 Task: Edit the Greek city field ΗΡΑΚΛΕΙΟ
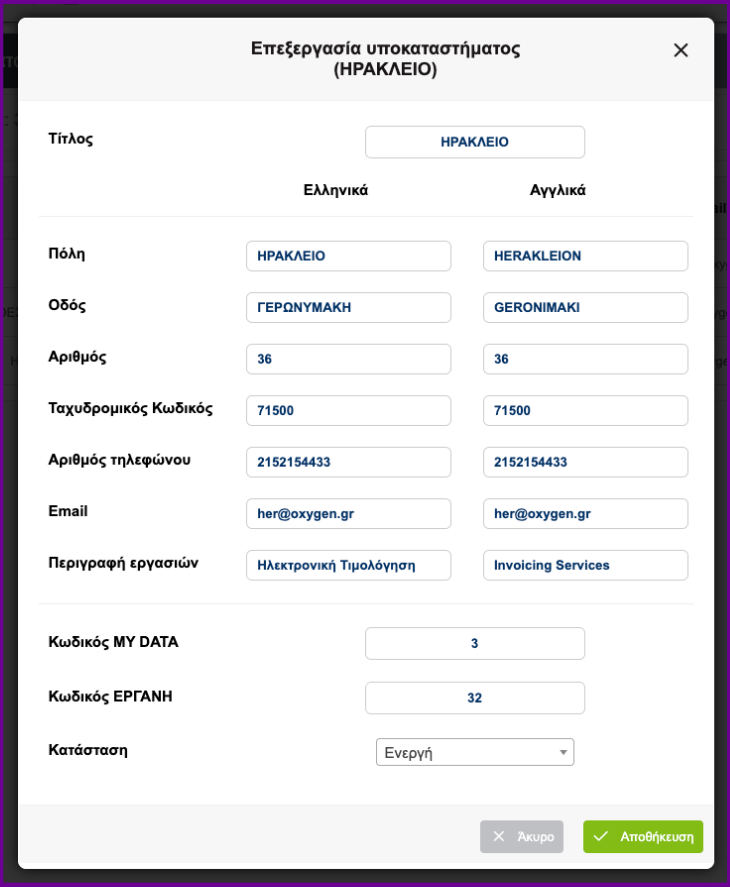tap(348, 256)
